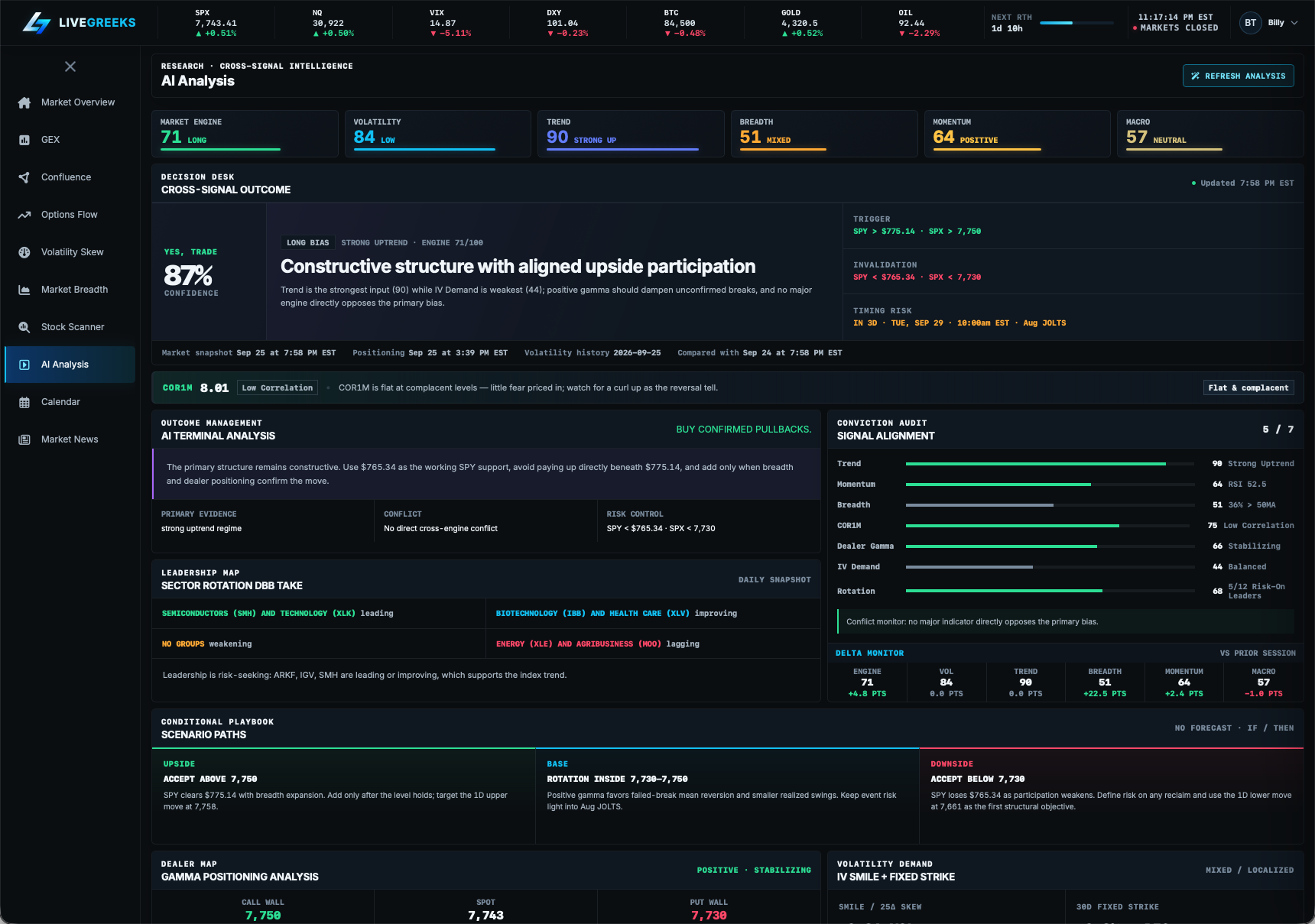Select Market News in the sidebar
Screen dimensions: 1315x924
click(70, 439)
